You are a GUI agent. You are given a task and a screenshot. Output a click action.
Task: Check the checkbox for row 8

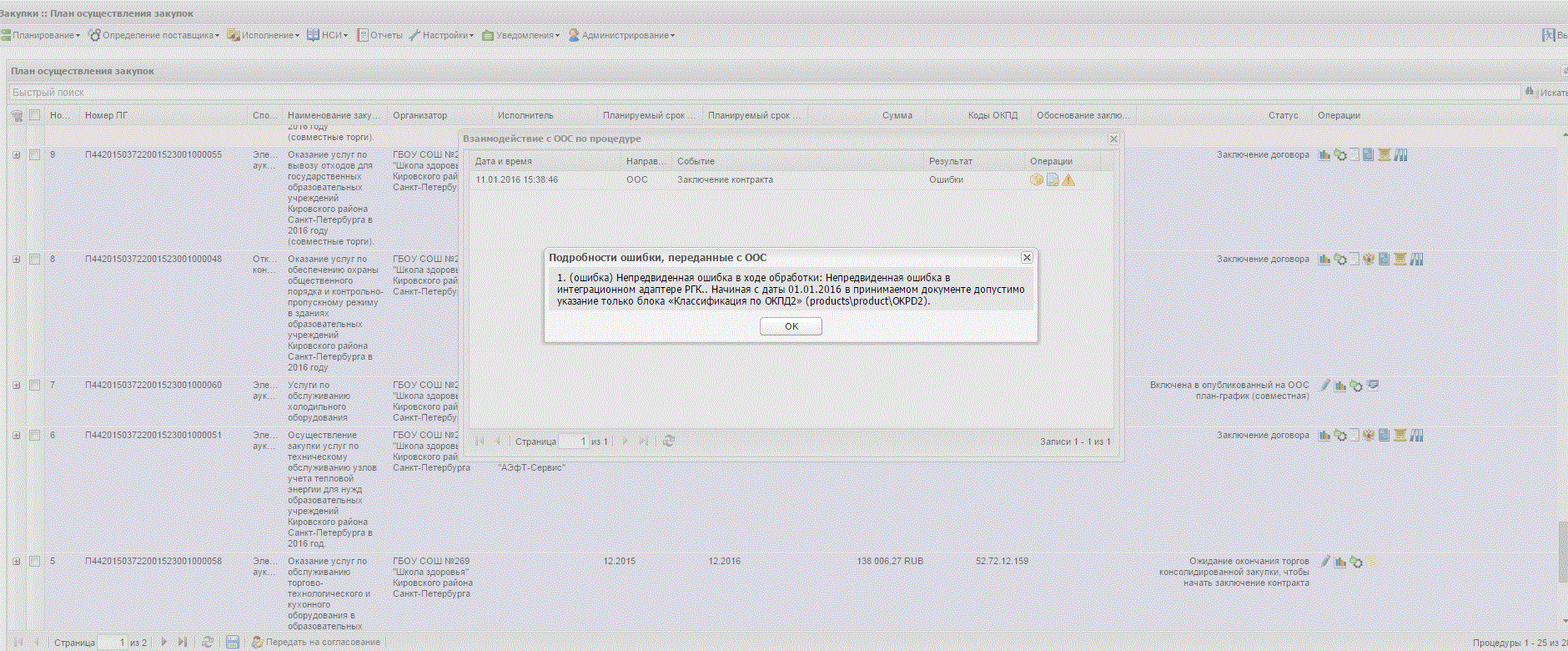click(x=34, y=259)
